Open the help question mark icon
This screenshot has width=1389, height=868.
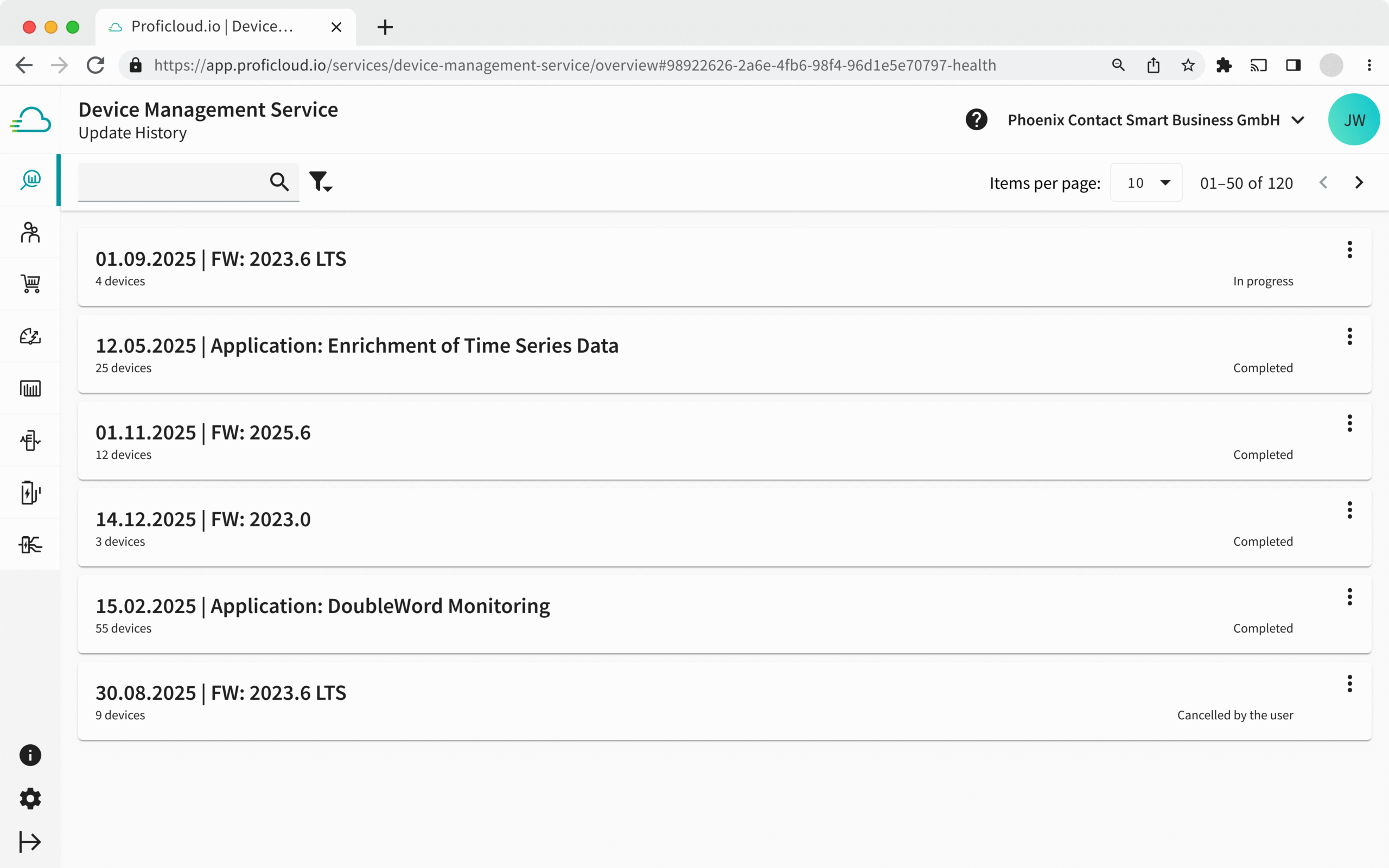976,120
